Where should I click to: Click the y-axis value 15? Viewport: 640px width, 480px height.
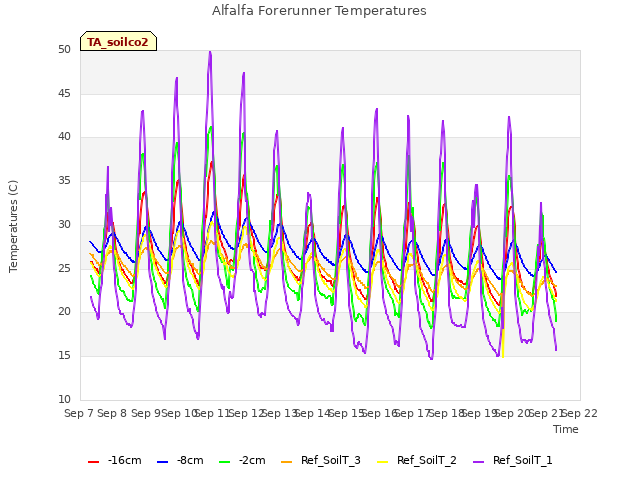[x=64, y=356]
